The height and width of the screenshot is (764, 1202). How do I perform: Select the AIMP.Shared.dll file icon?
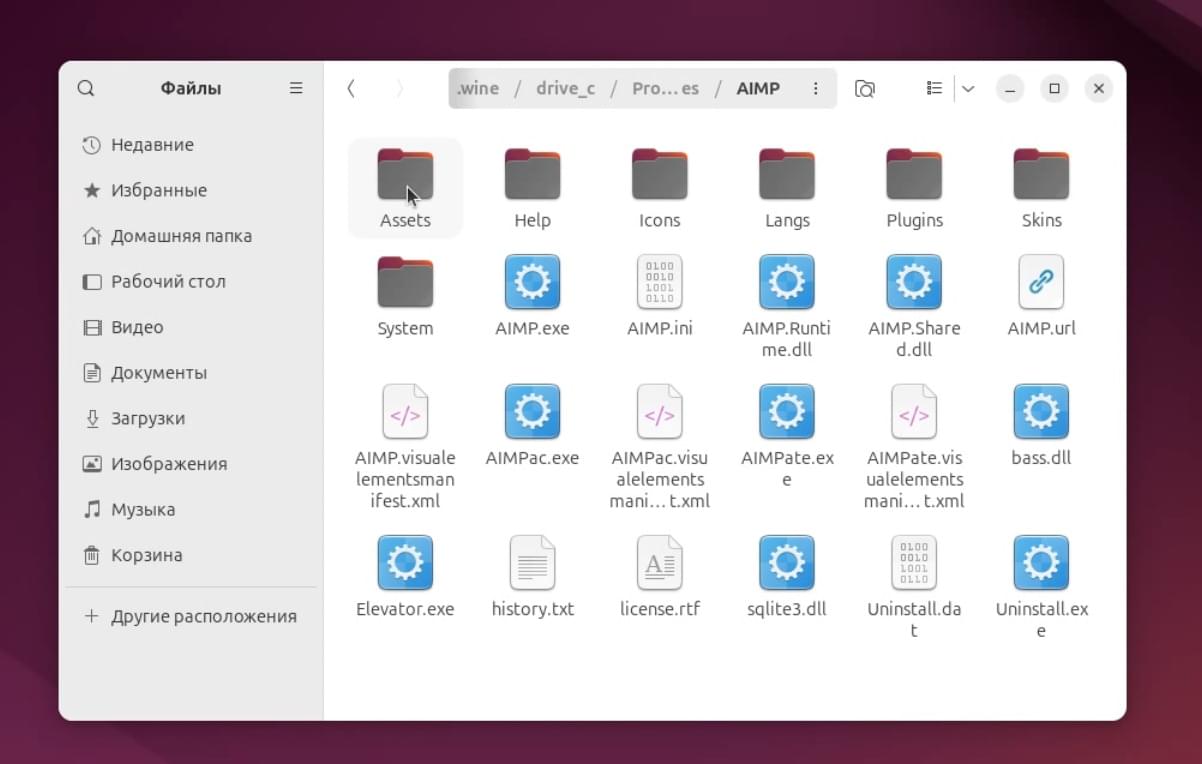914,282
